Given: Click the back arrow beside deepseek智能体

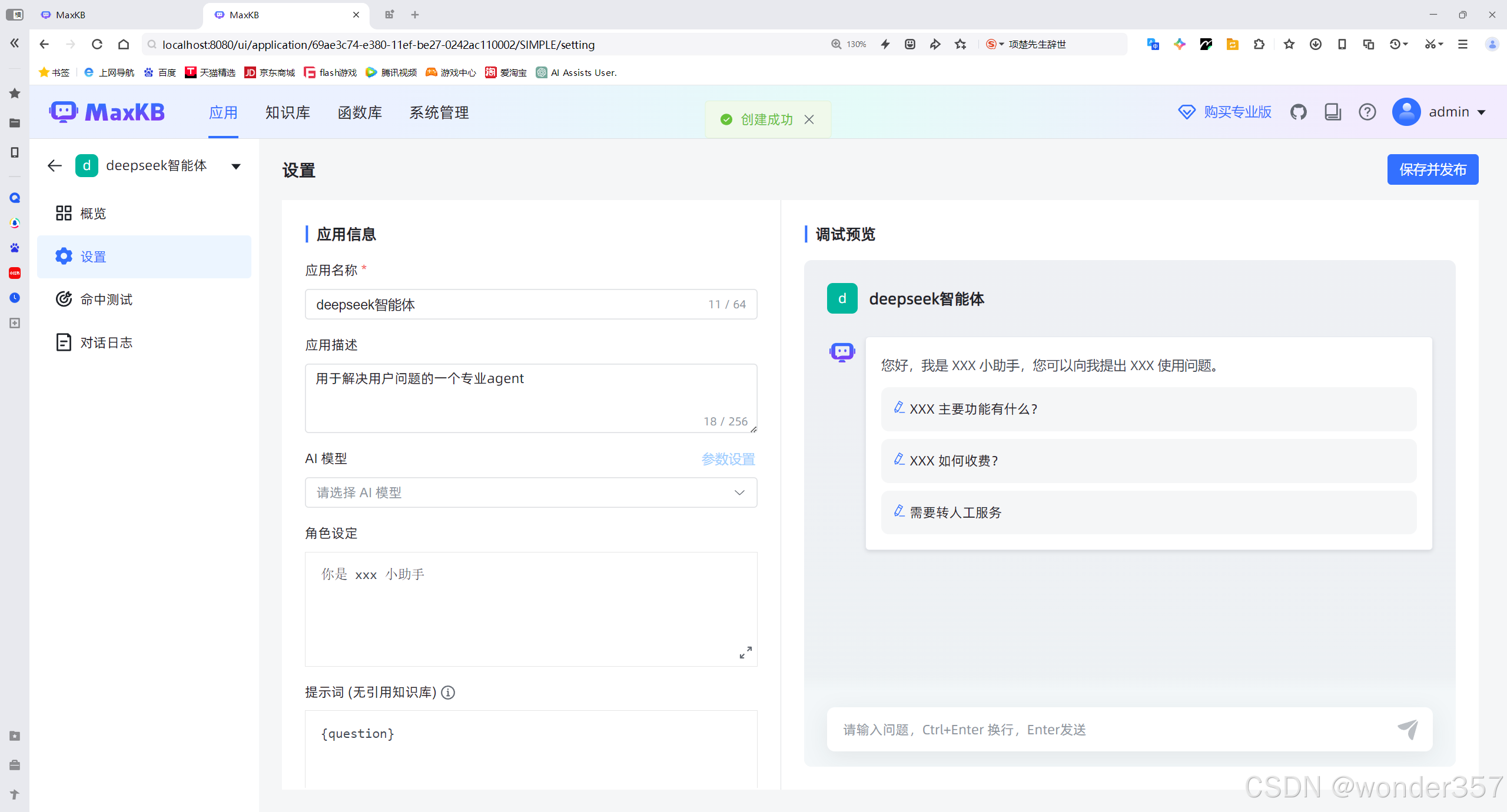Looking at the screenshot, I should point(54,165).
